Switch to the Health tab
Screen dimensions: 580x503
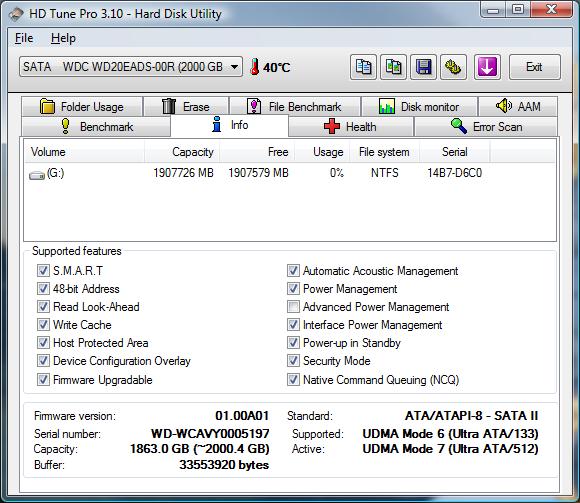(x=351, y=126)
